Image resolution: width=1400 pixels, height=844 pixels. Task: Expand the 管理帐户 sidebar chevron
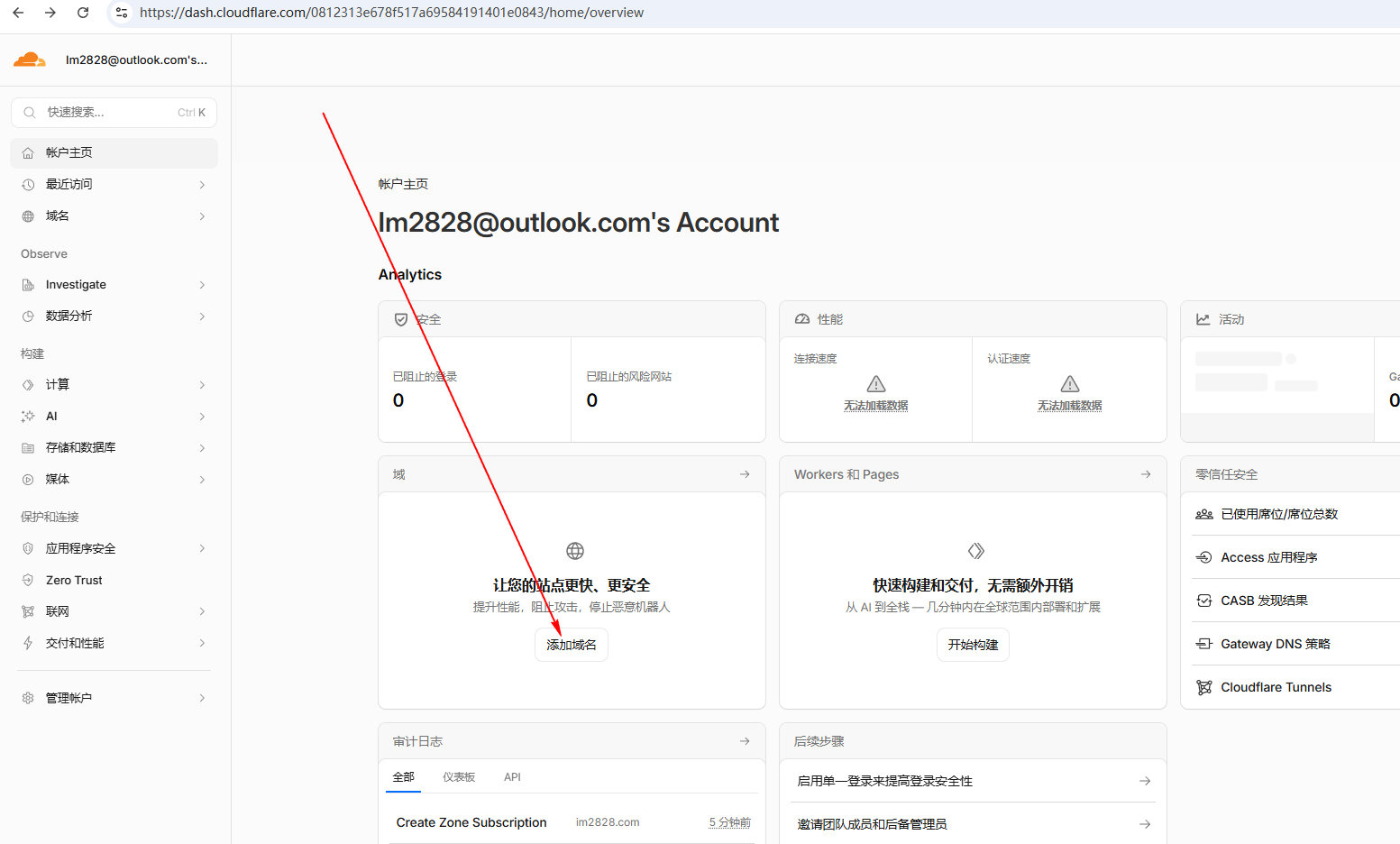202,698
